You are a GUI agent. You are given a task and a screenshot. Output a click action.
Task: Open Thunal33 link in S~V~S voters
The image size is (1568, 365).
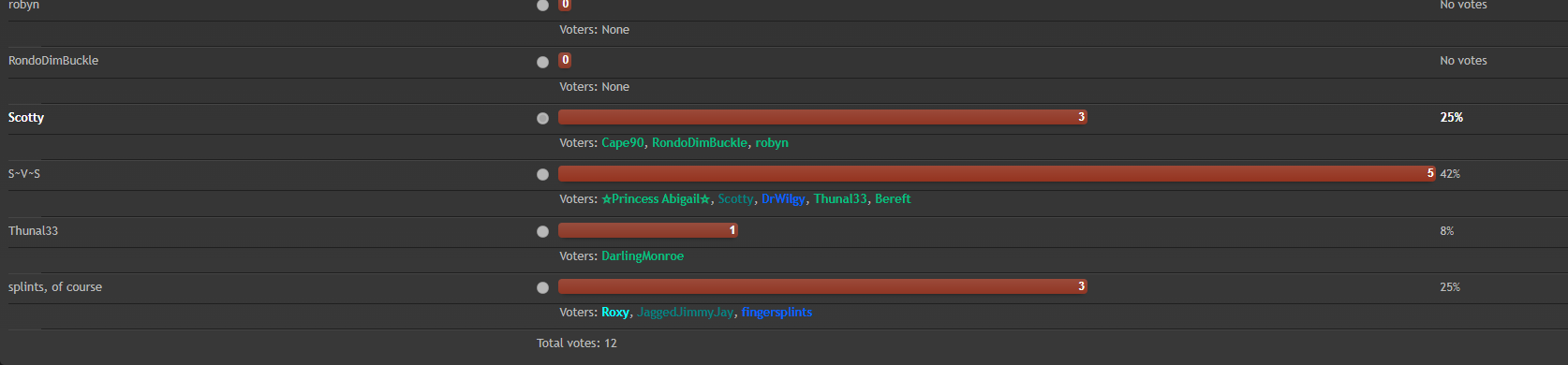(x=840, y=199)
